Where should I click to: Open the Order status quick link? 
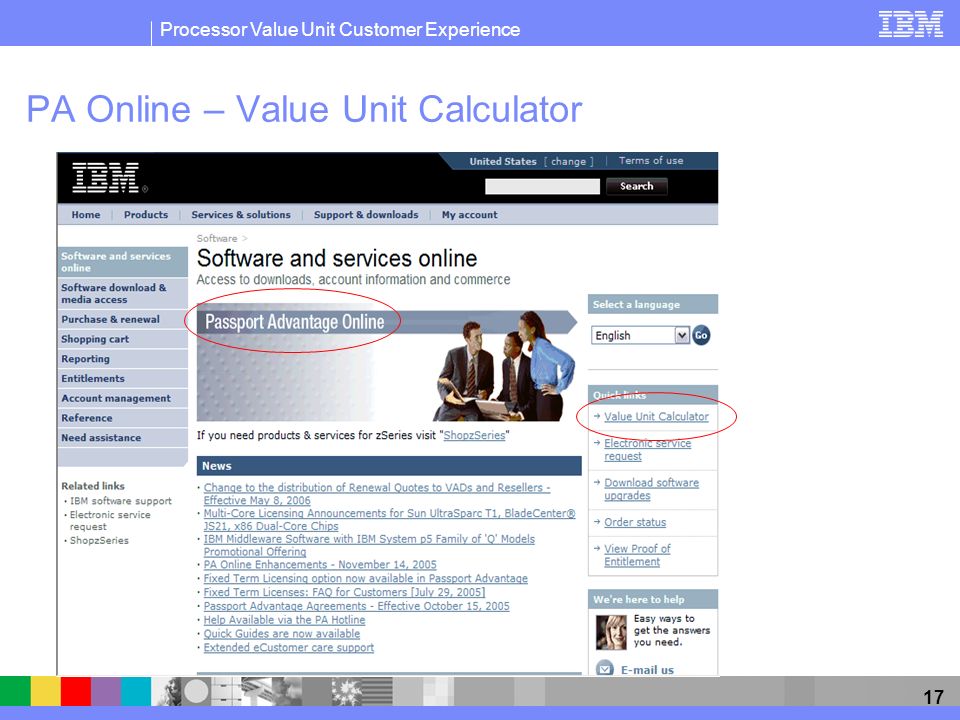(x=635, y=522)
